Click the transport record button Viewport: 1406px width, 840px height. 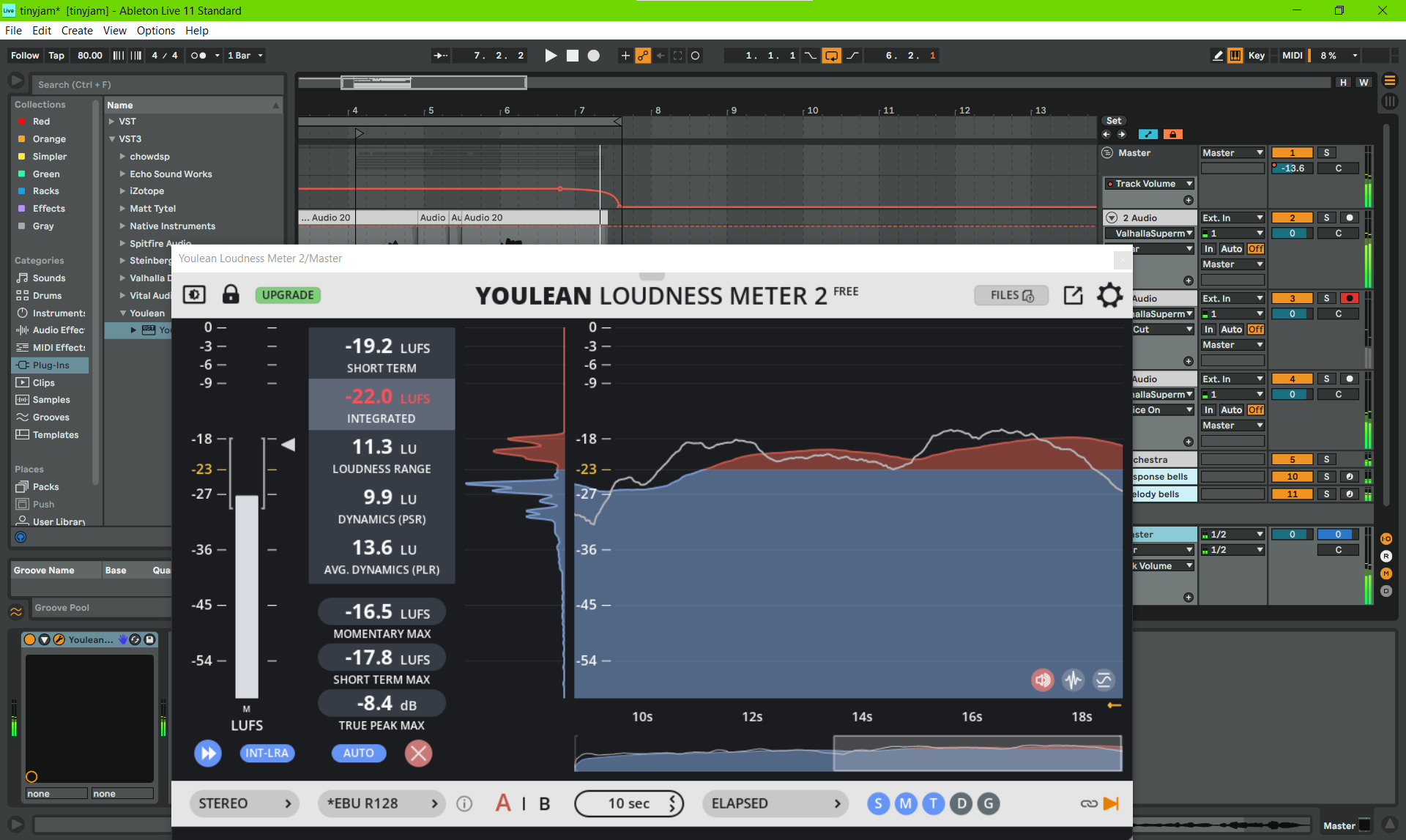click(x=593, y=56)
